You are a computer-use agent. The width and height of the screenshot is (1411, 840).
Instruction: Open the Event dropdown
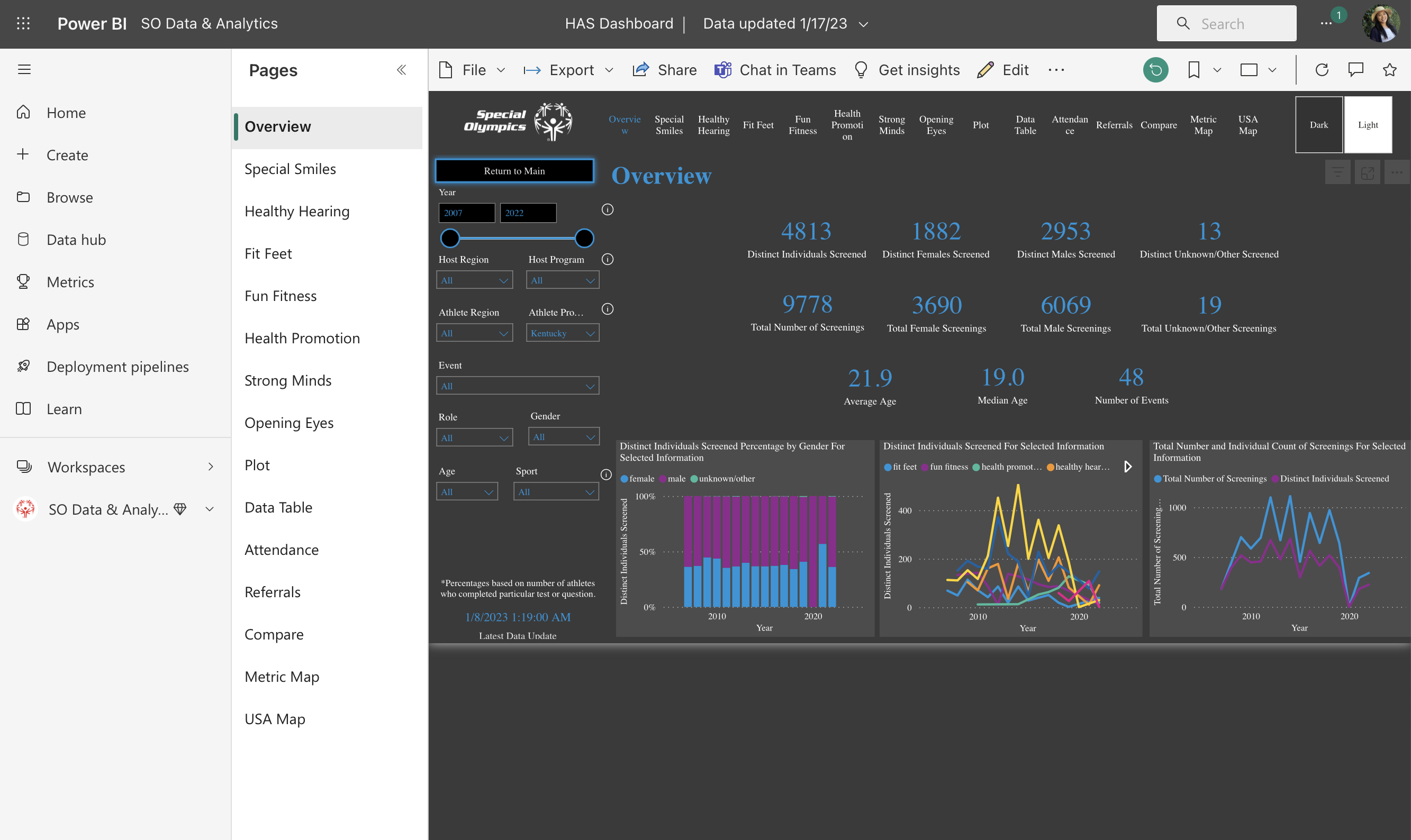[518, 386]
